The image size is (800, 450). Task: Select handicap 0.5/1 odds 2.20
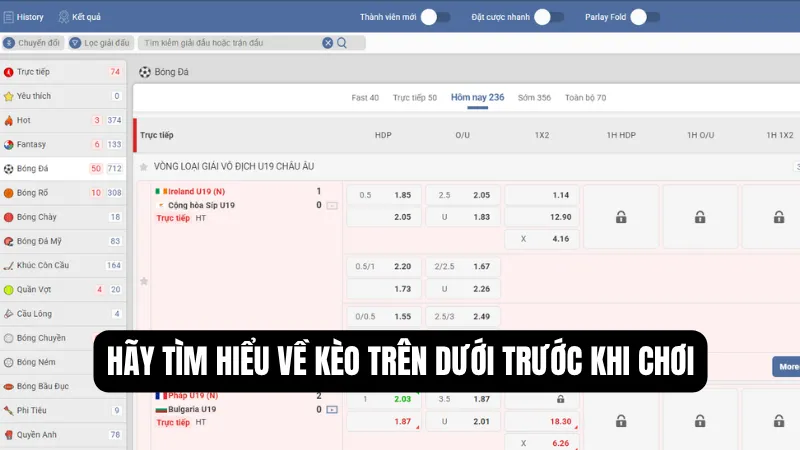384,266
